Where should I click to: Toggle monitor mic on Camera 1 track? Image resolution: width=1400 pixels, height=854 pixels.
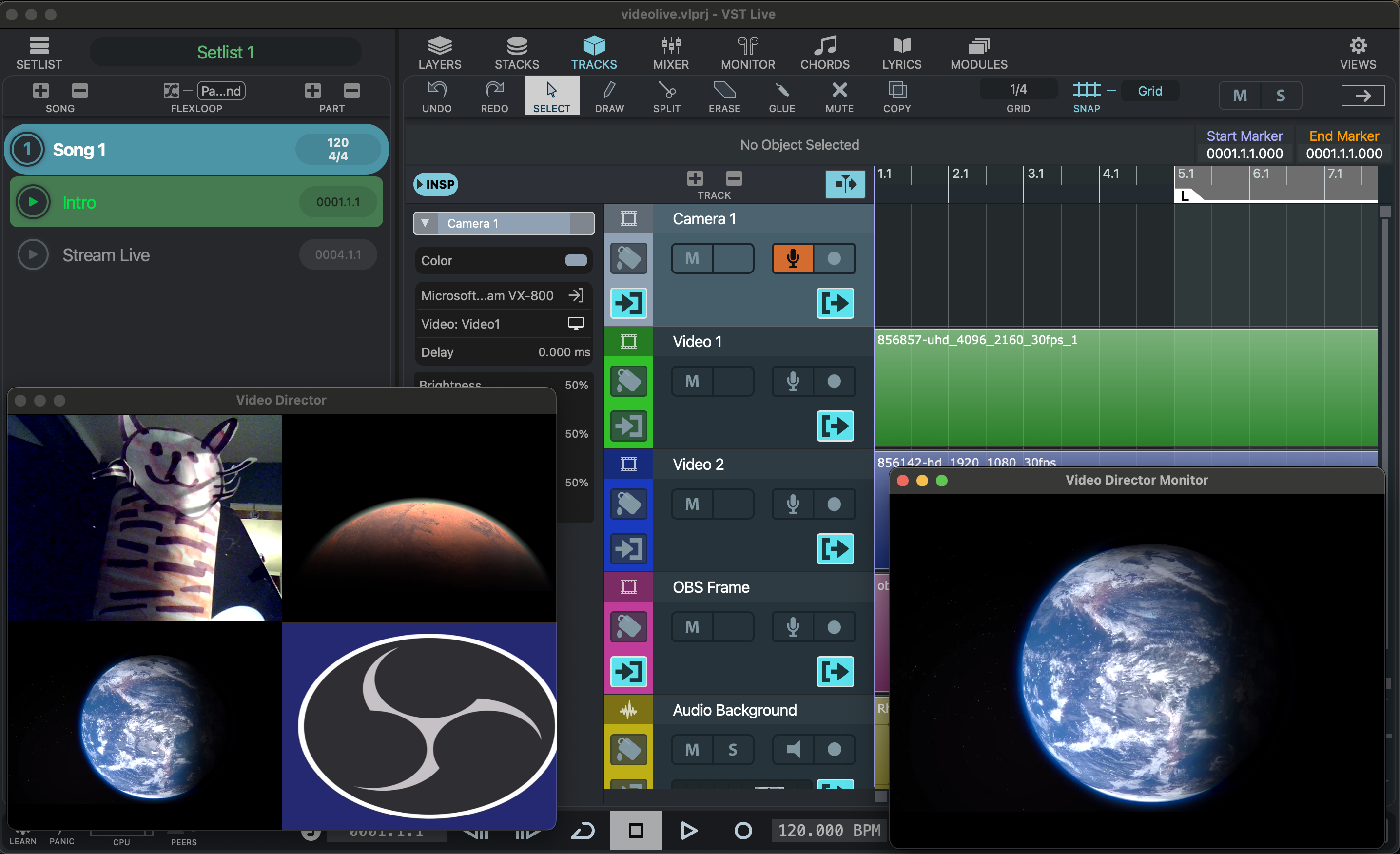(793, 258)
